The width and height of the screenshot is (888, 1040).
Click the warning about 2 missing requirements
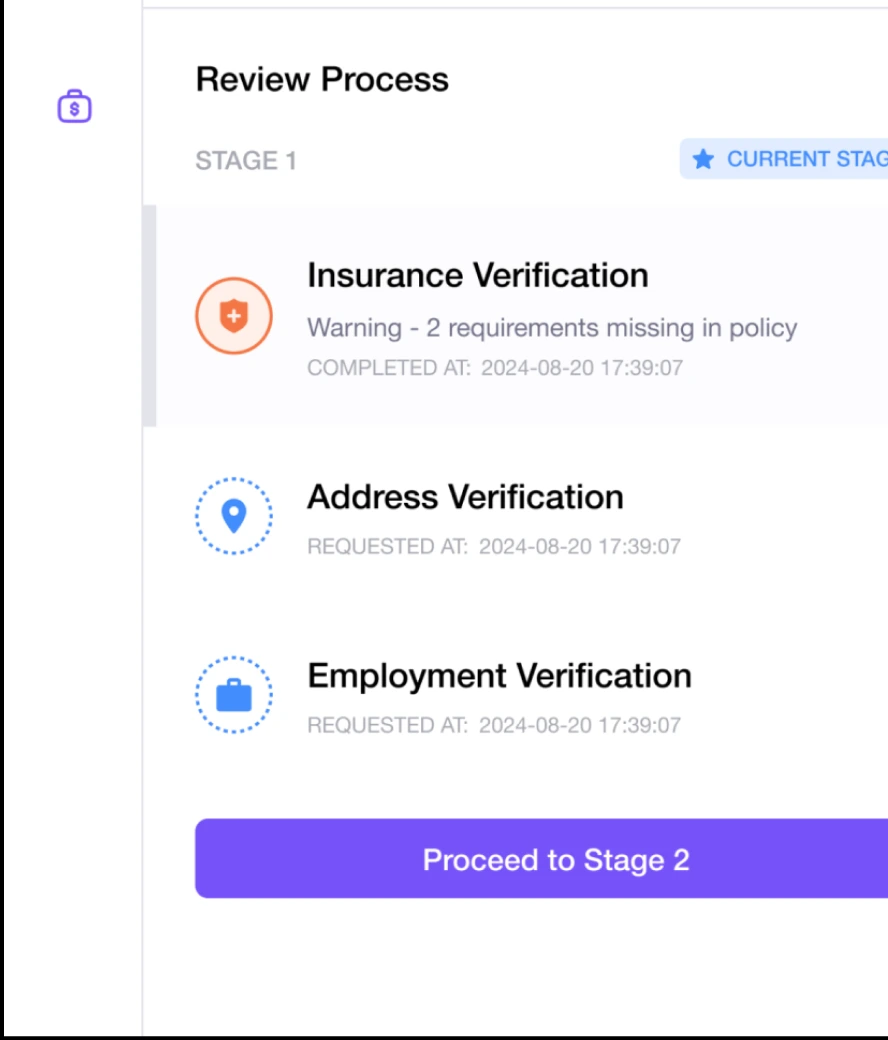[552, 328]
